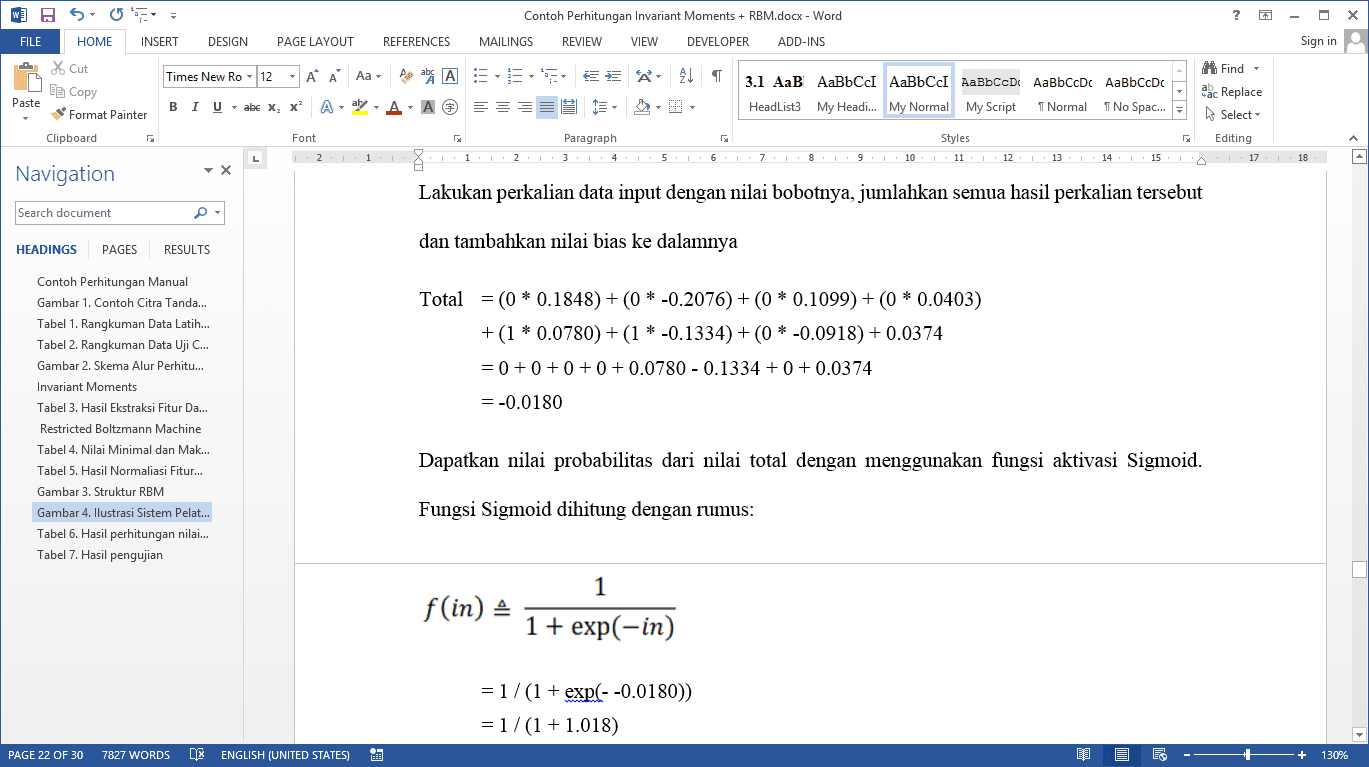Click the Sort icon in Paragraph group
The image size is (1369, 767).
(x=686, y=76)
